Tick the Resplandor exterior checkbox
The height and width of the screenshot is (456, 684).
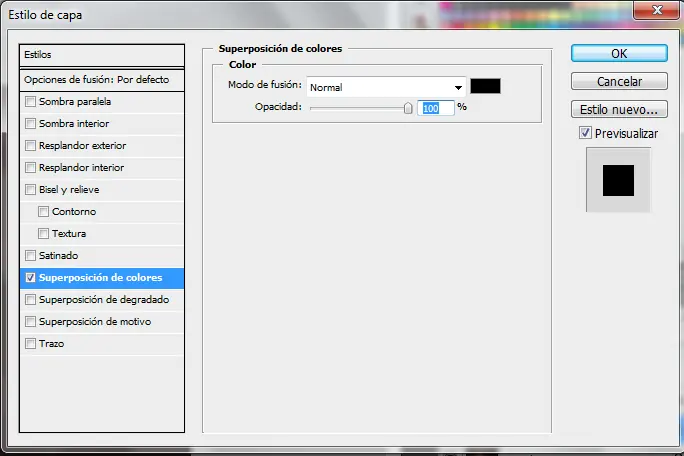30,145
